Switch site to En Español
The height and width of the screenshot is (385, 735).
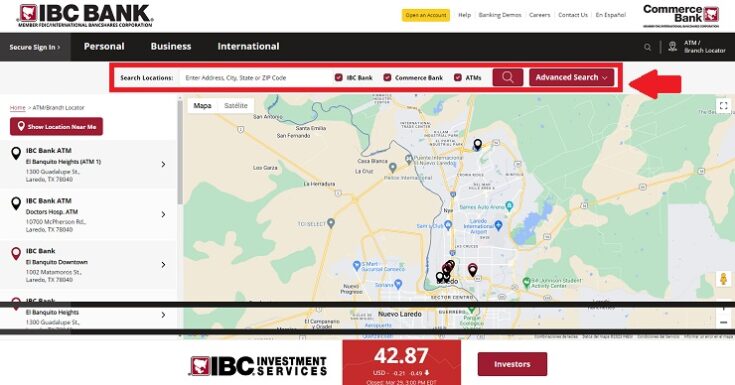point(610,15)
